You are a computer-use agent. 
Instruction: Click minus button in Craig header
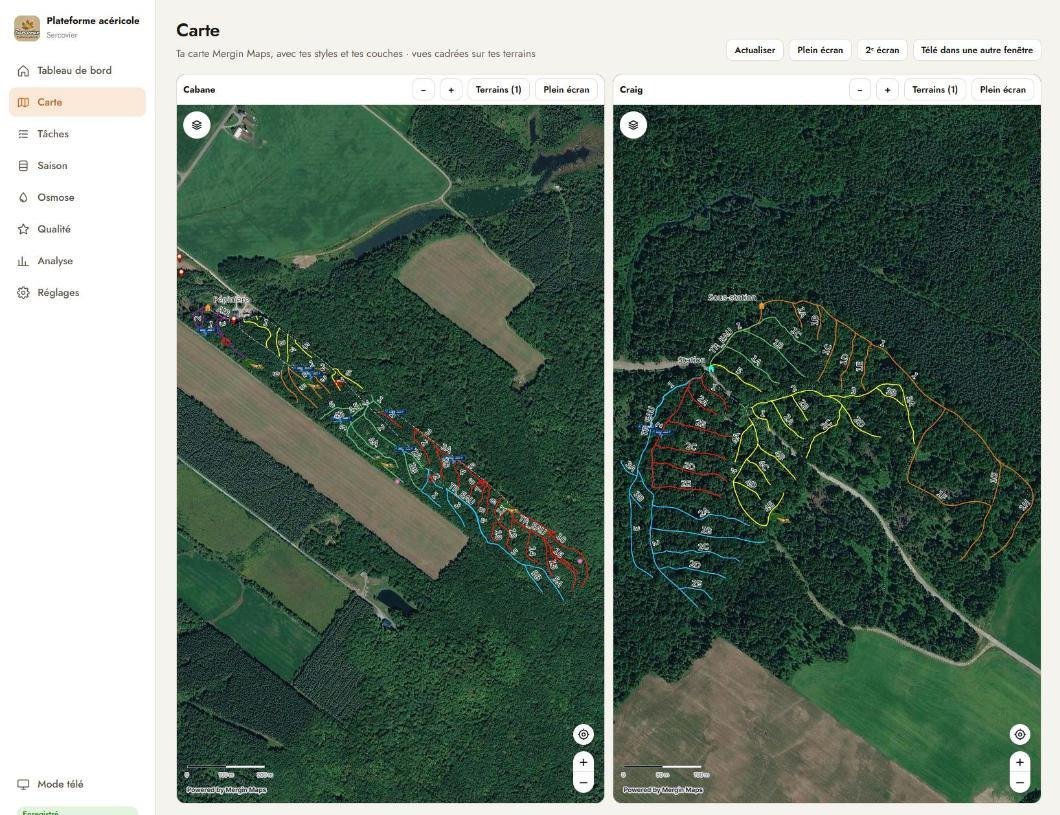(x=860, y=90)
